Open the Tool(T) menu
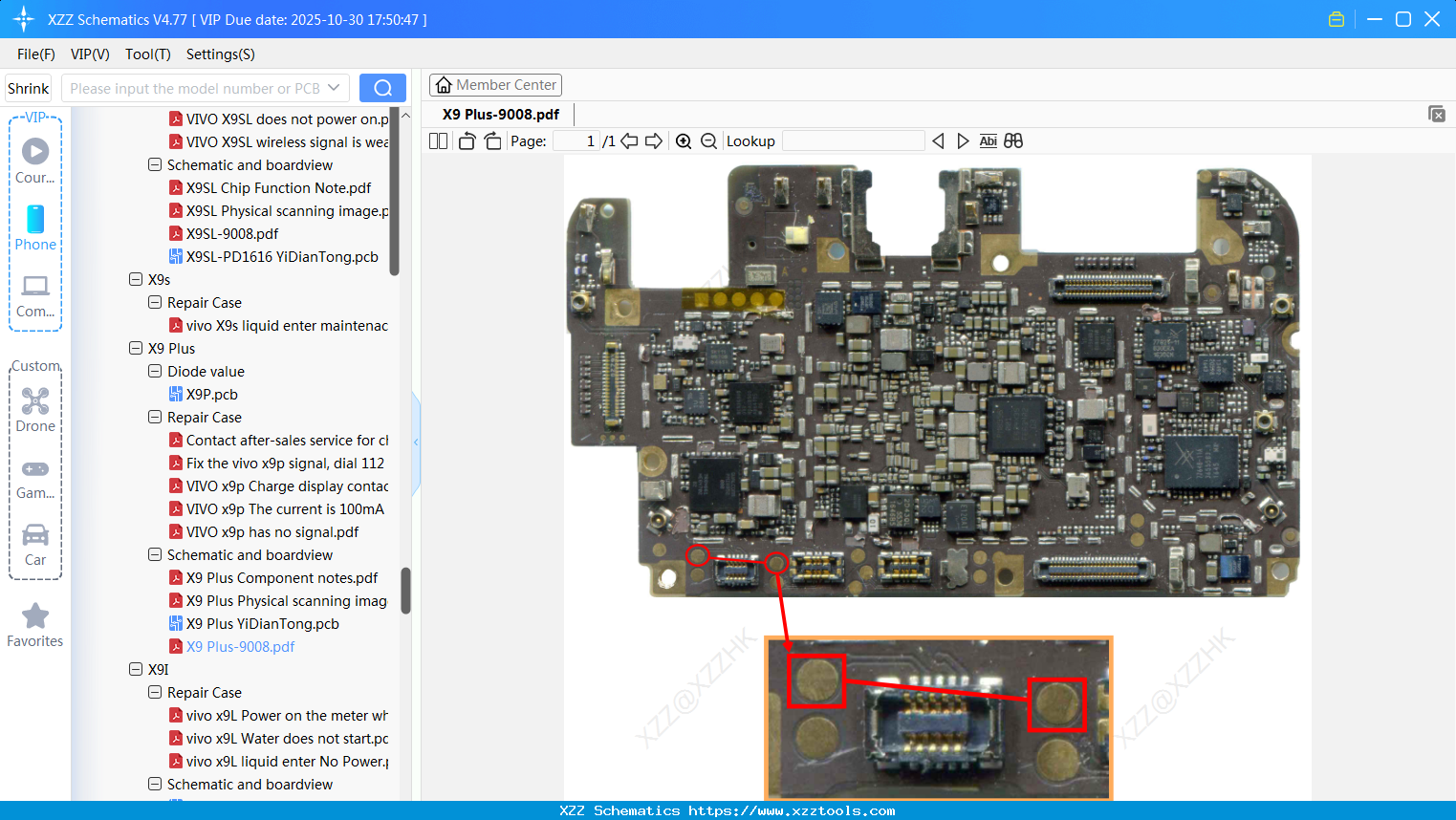This screenshot has height=820, width=1456. pyautogui.click(x=147, y=54)
